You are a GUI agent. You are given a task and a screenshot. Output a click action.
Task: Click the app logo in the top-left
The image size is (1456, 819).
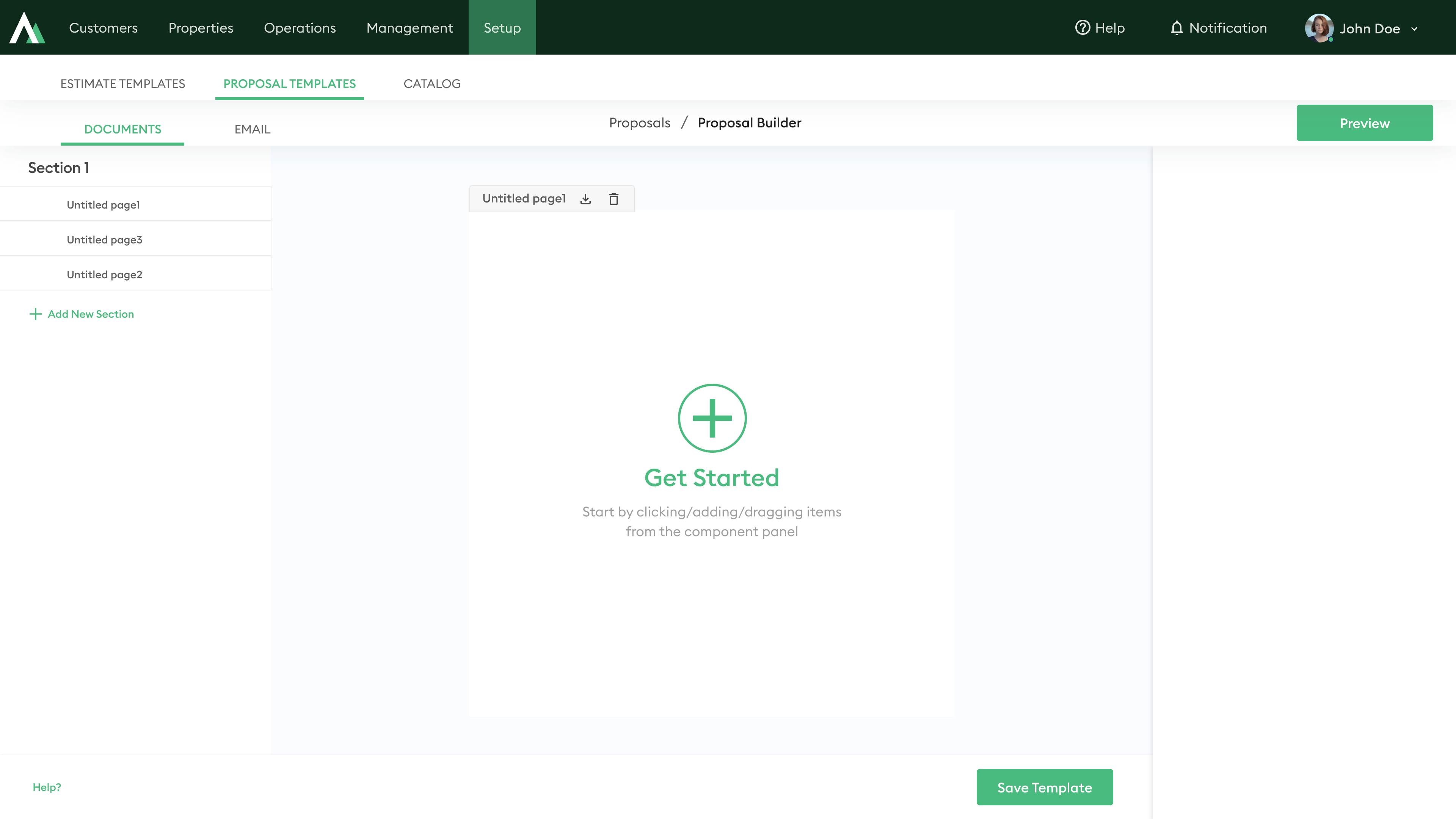[x=27, y=28]
